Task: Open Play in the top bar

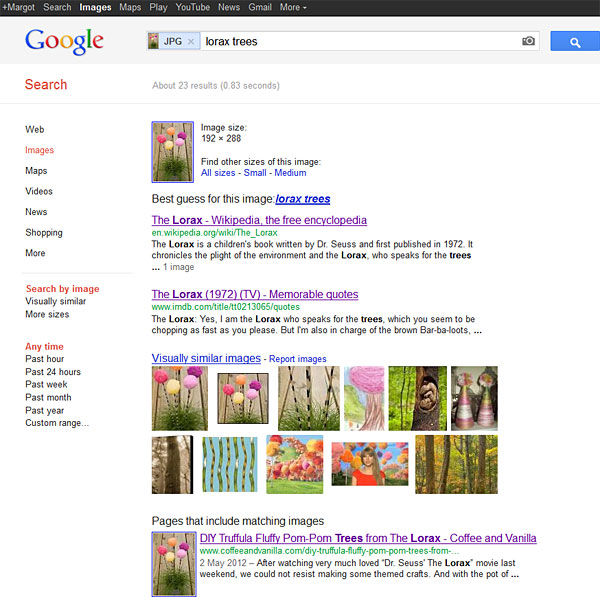Action: [x=158, y=7]
